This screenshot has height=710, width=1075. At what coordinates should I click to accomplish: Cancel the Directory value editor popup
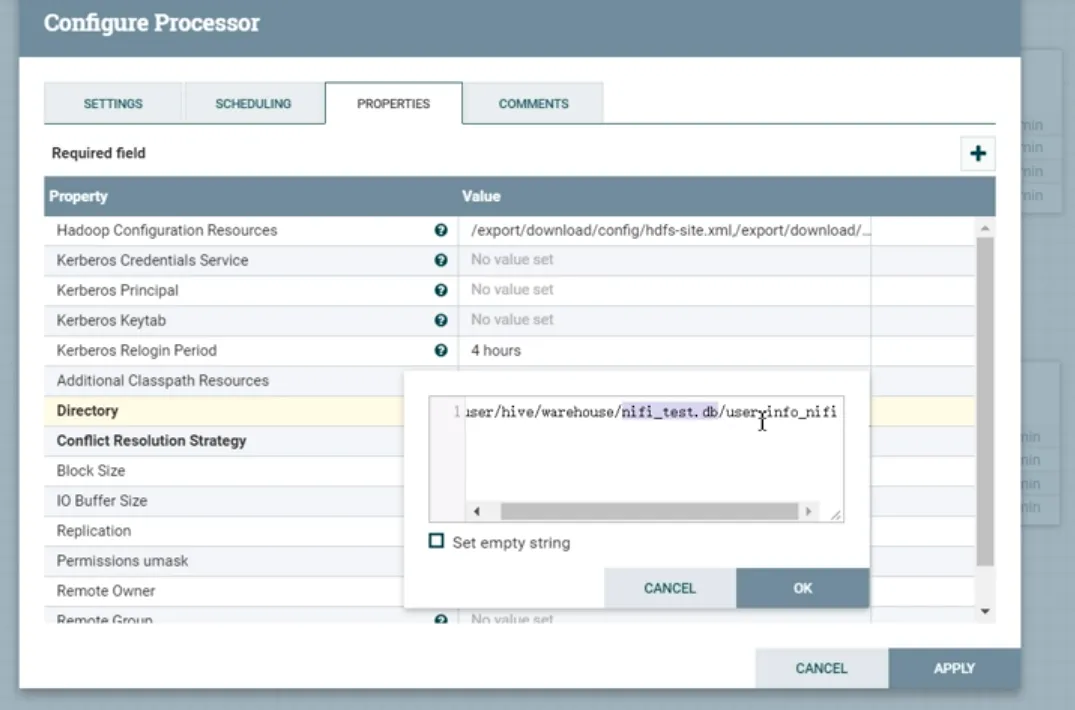click(670, 588)
